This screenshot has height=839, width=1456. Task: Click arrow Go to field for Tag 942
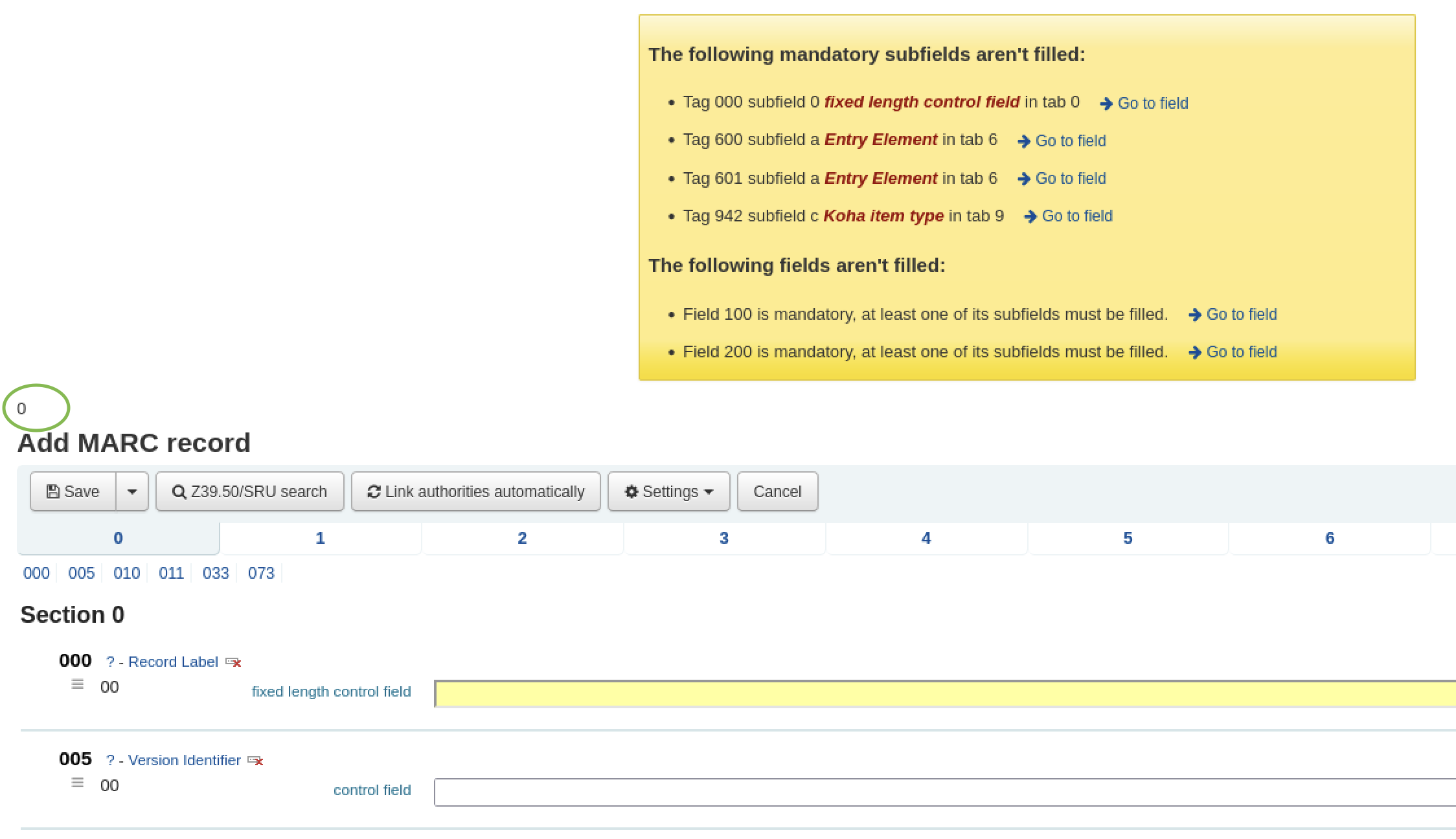(1069, 216)
